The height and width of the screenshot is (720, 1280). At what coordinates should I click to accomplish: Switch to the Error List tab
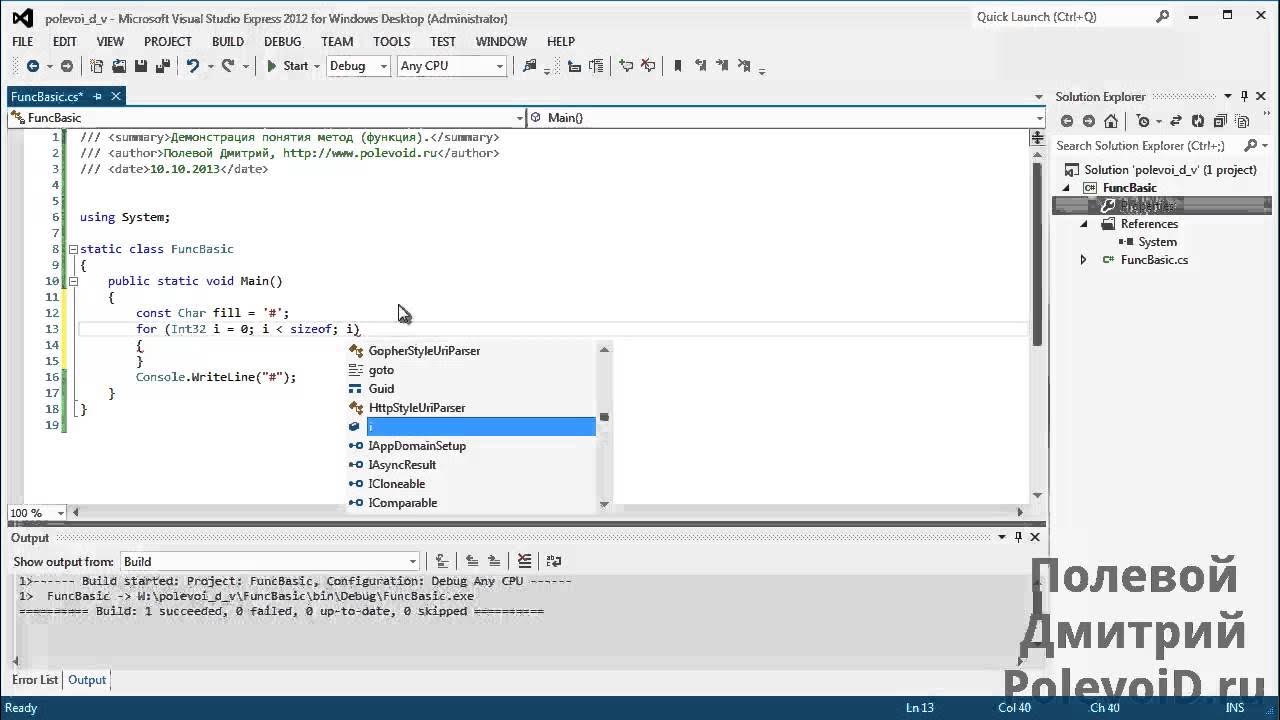[x=35, y=680]
